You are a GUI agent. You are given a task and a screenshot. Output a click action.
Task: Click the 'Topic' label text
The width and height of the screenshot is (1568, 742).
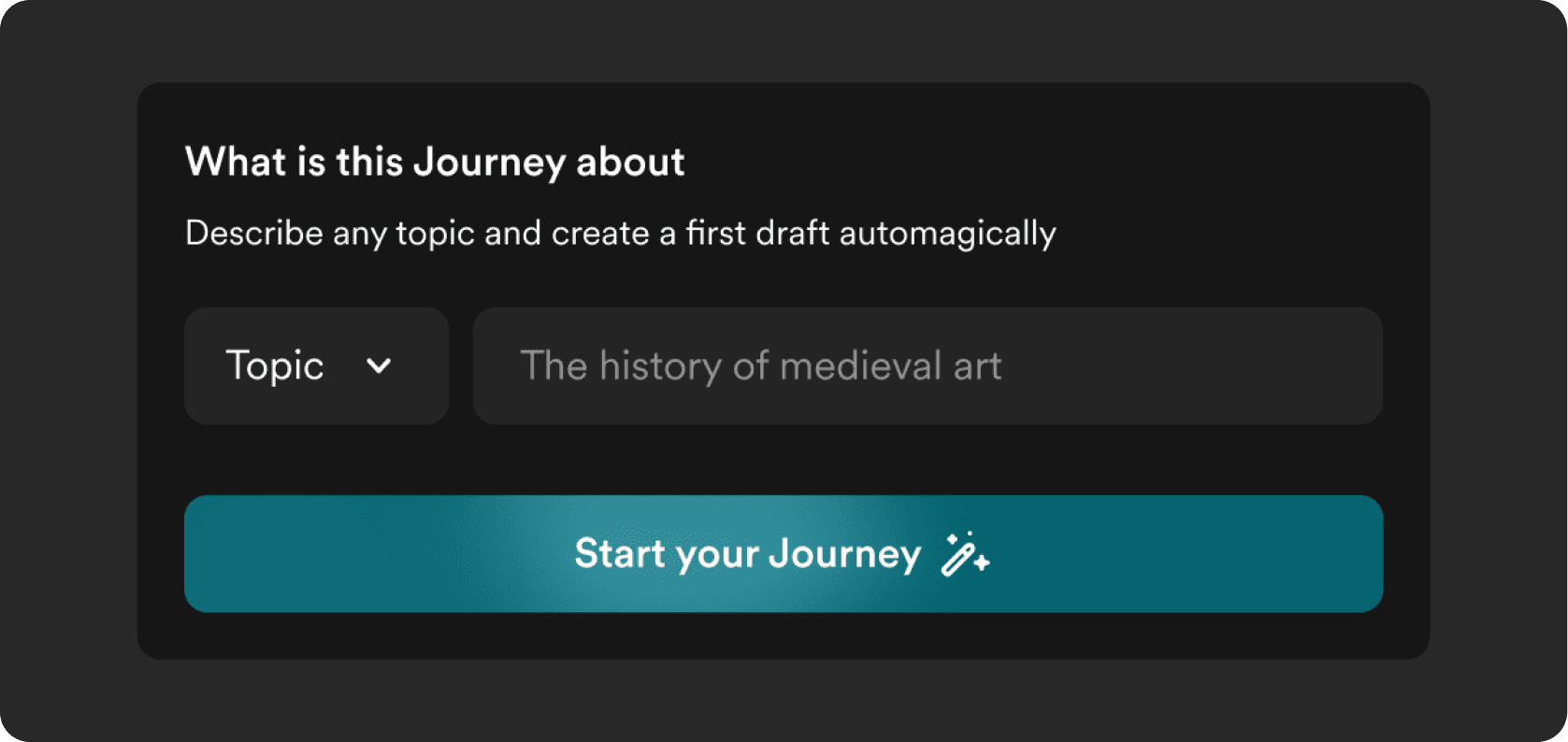coord(275,365)
